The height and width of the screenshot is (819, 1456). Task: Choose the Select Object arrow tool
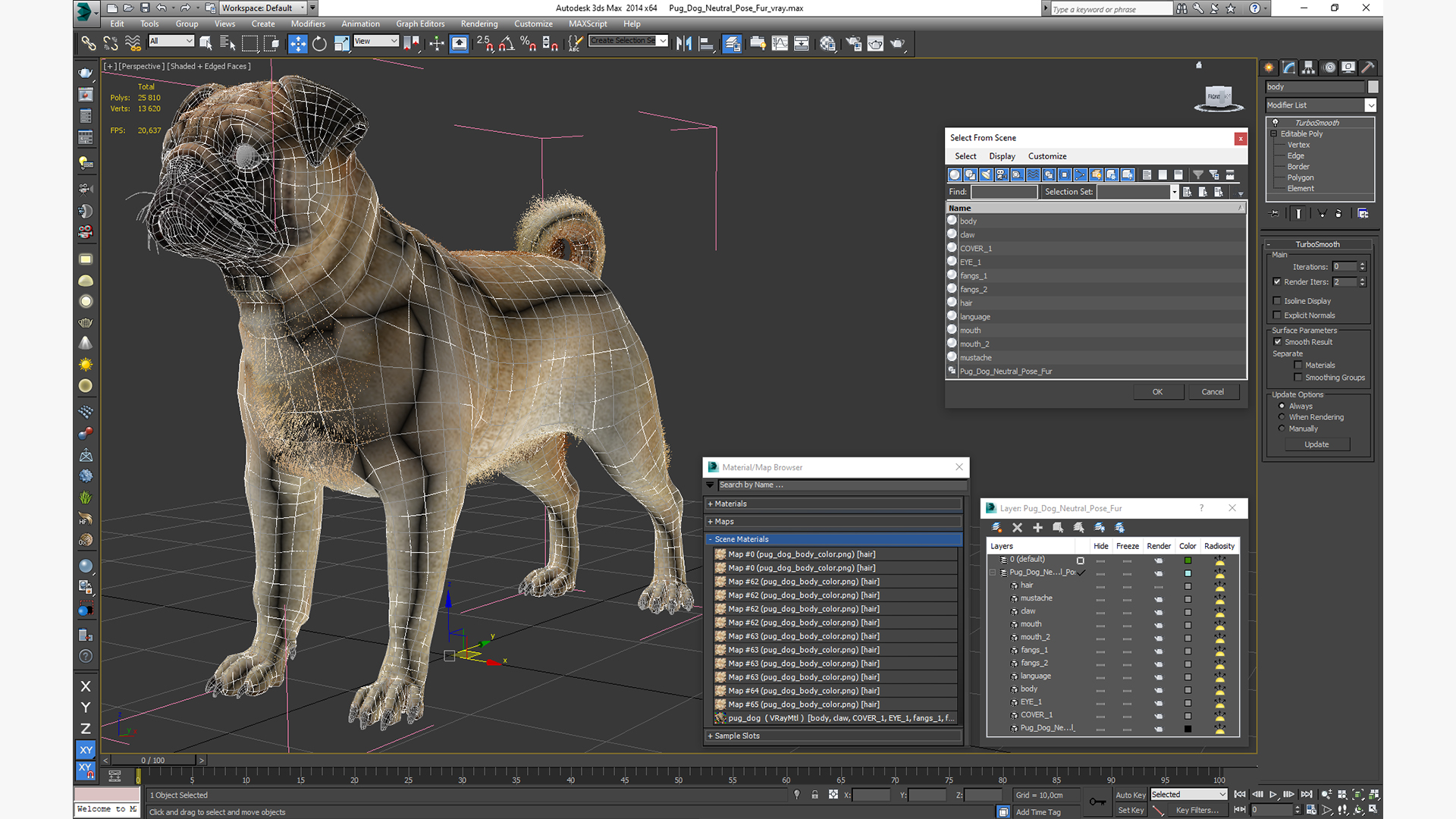(206, 43)
